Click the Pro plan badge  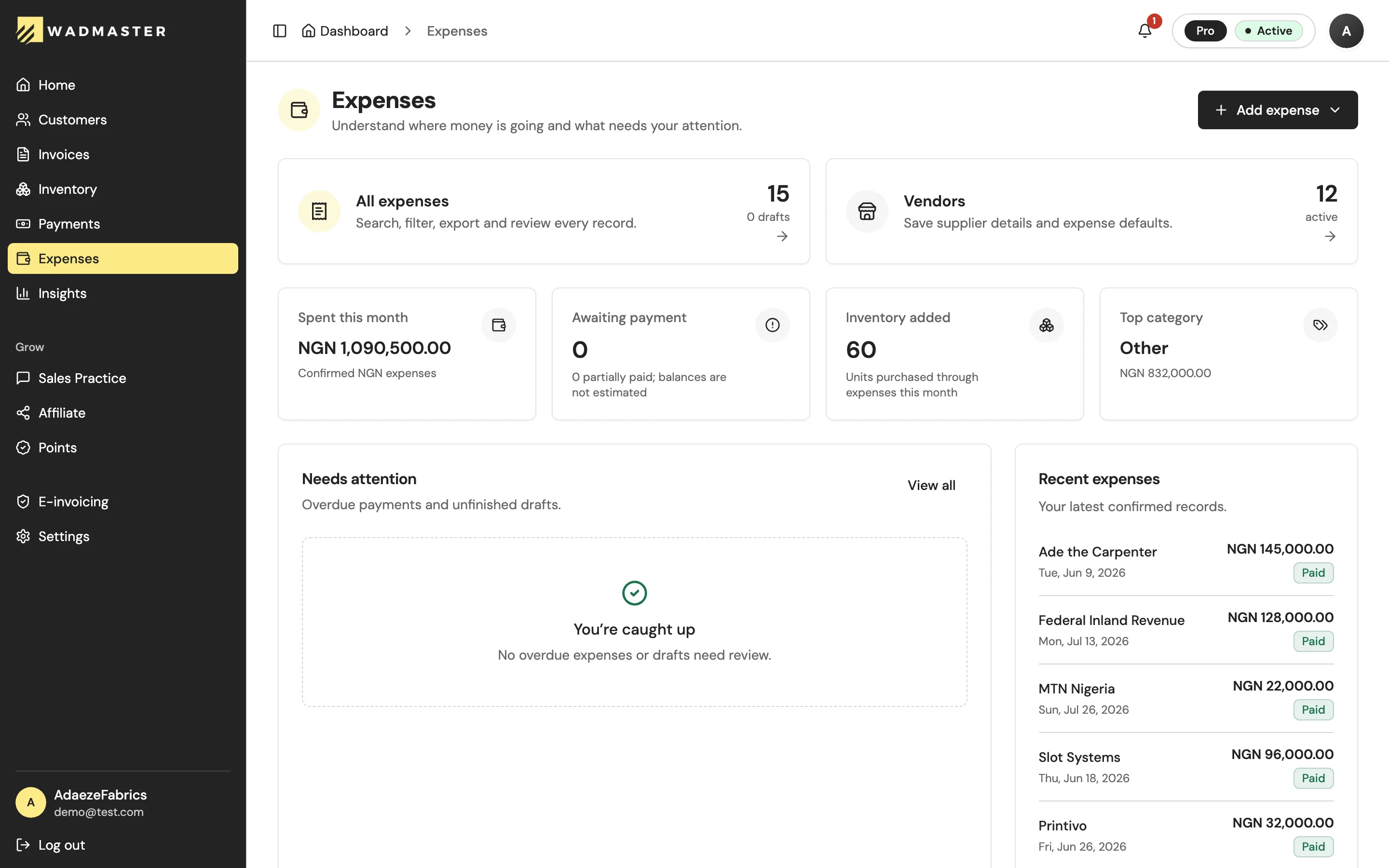click(x=1205, y=31)
